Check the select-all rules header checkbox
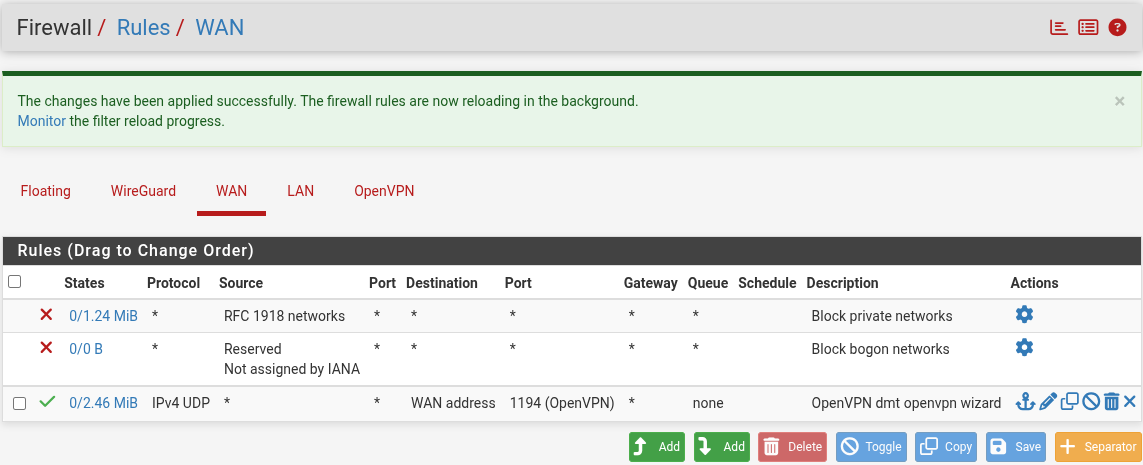 tap(15, 282)
